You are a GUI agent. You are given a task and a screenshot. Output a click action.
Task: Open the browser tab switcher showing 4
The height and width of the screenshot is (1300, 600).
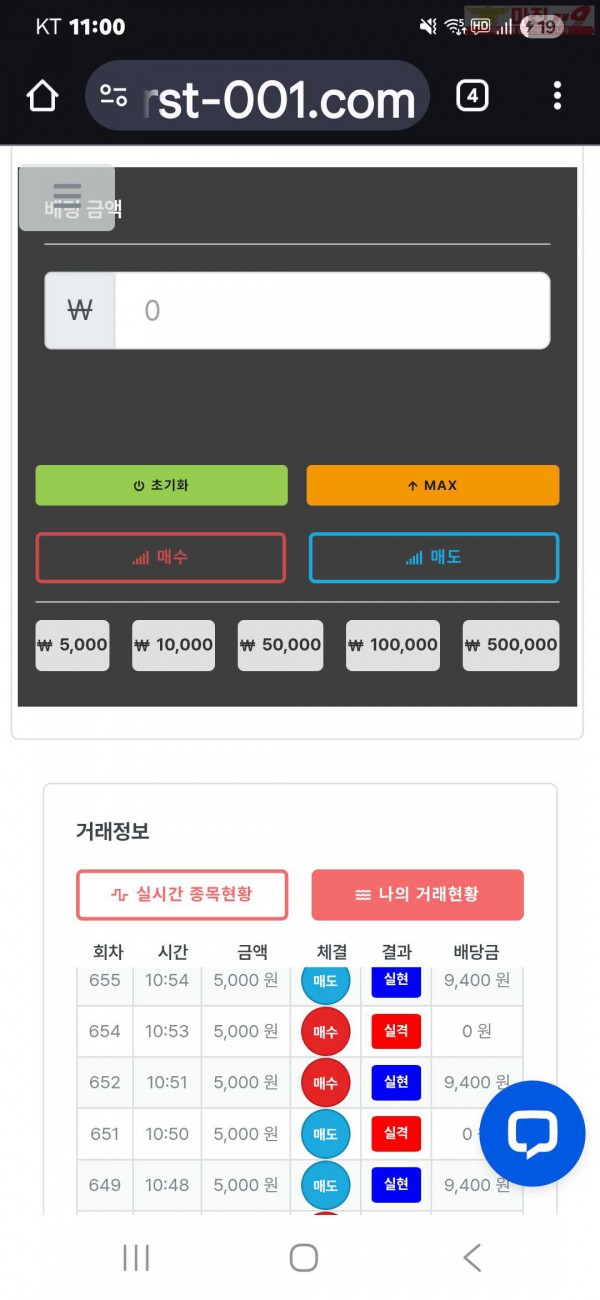pos(471,95)
